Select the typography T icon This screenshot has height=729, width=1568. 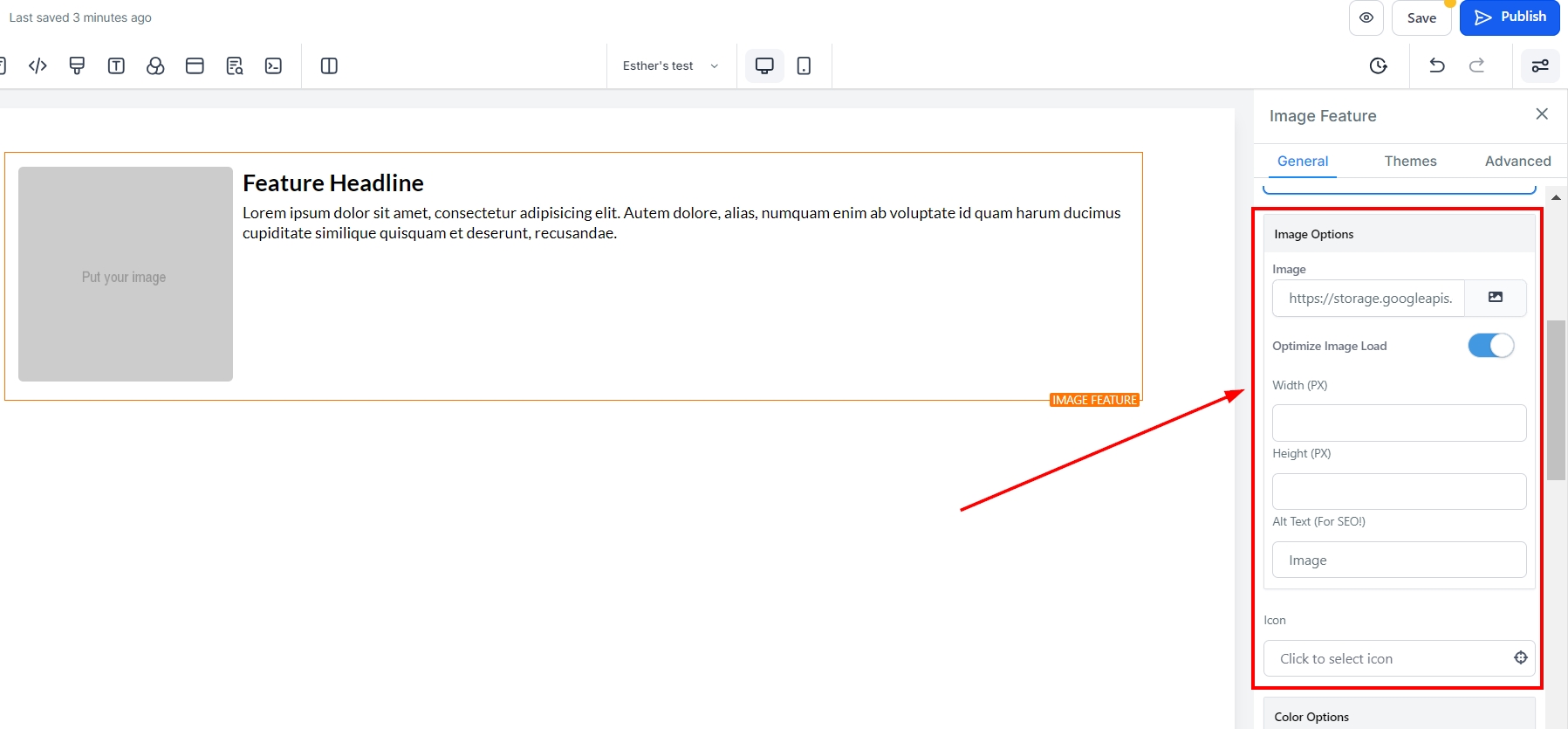116,66
